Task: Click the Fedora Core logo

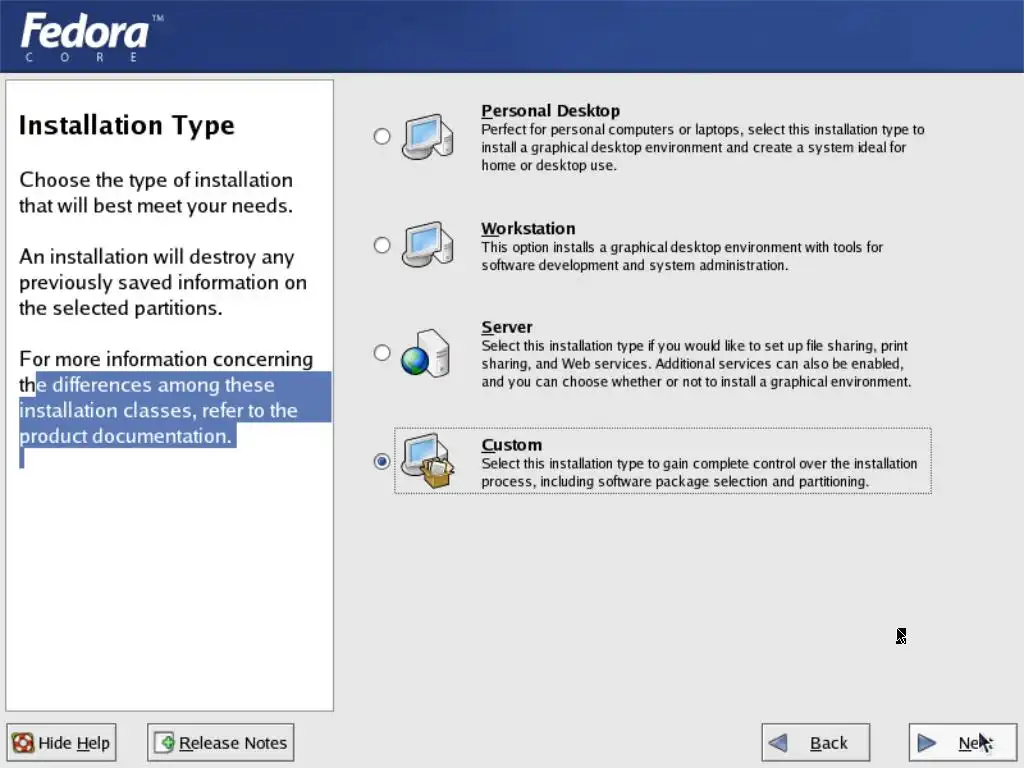Action: pyautogui.click(x=91, y=37)
